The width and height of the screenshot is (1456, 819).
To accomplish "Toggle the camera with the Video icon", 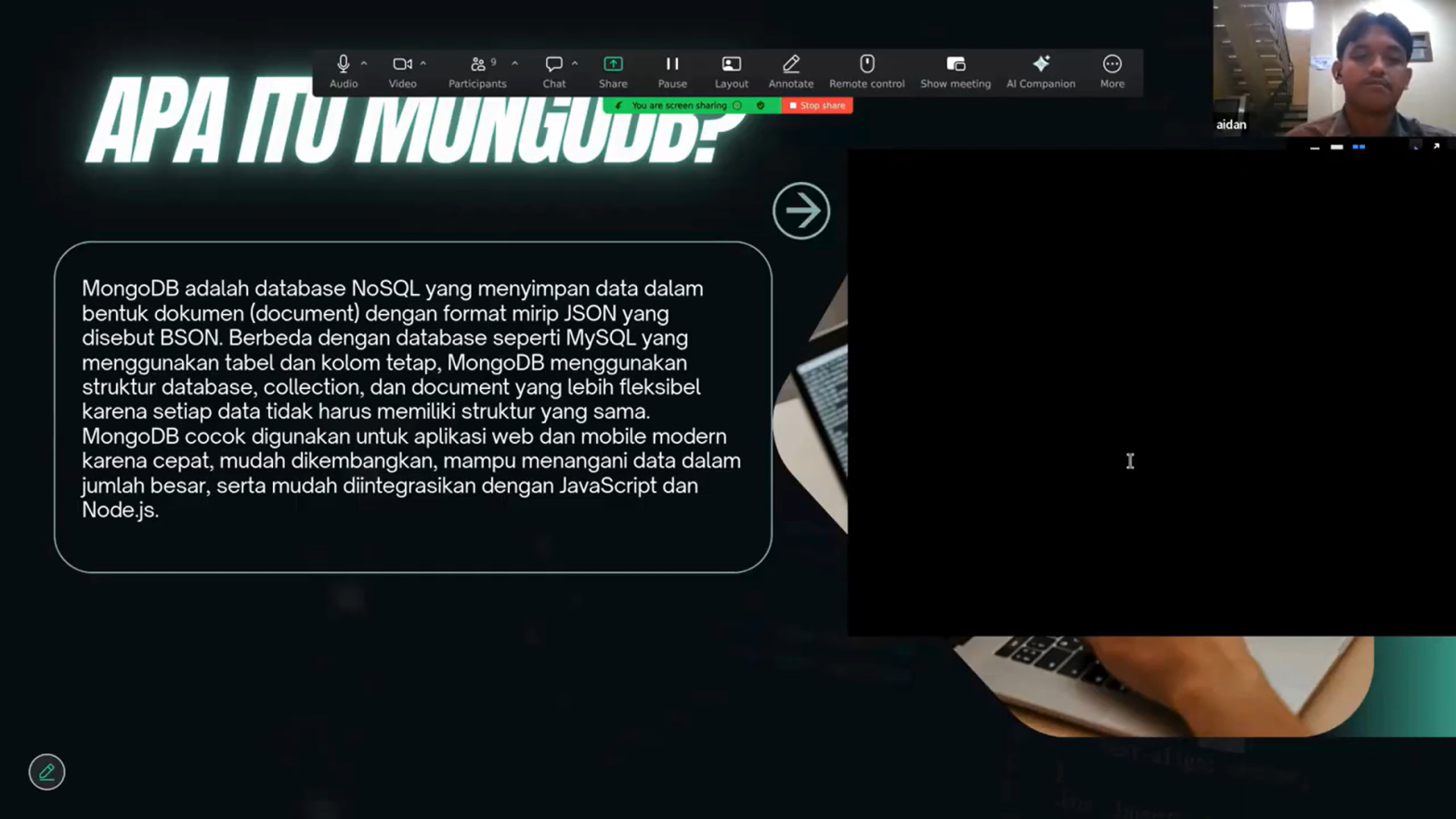I will [402, 65].
